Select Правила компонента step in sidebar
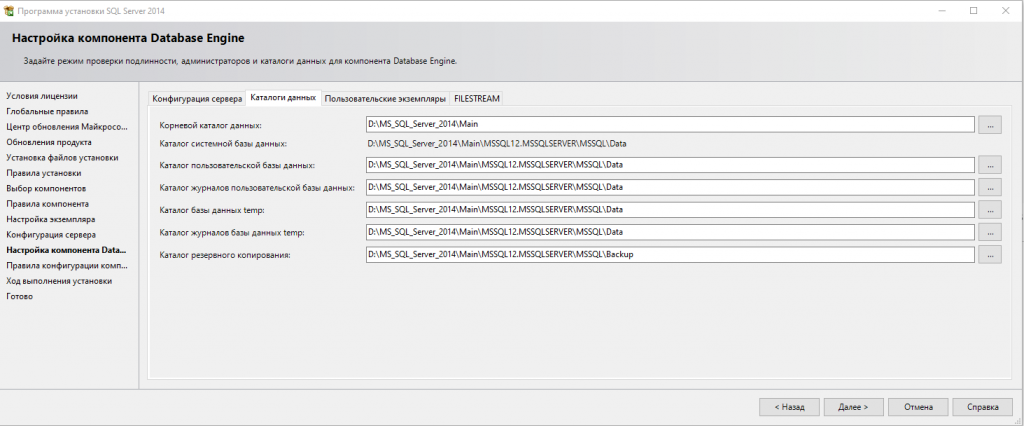This screenshot has width=1024, height=426. point(48,204)
